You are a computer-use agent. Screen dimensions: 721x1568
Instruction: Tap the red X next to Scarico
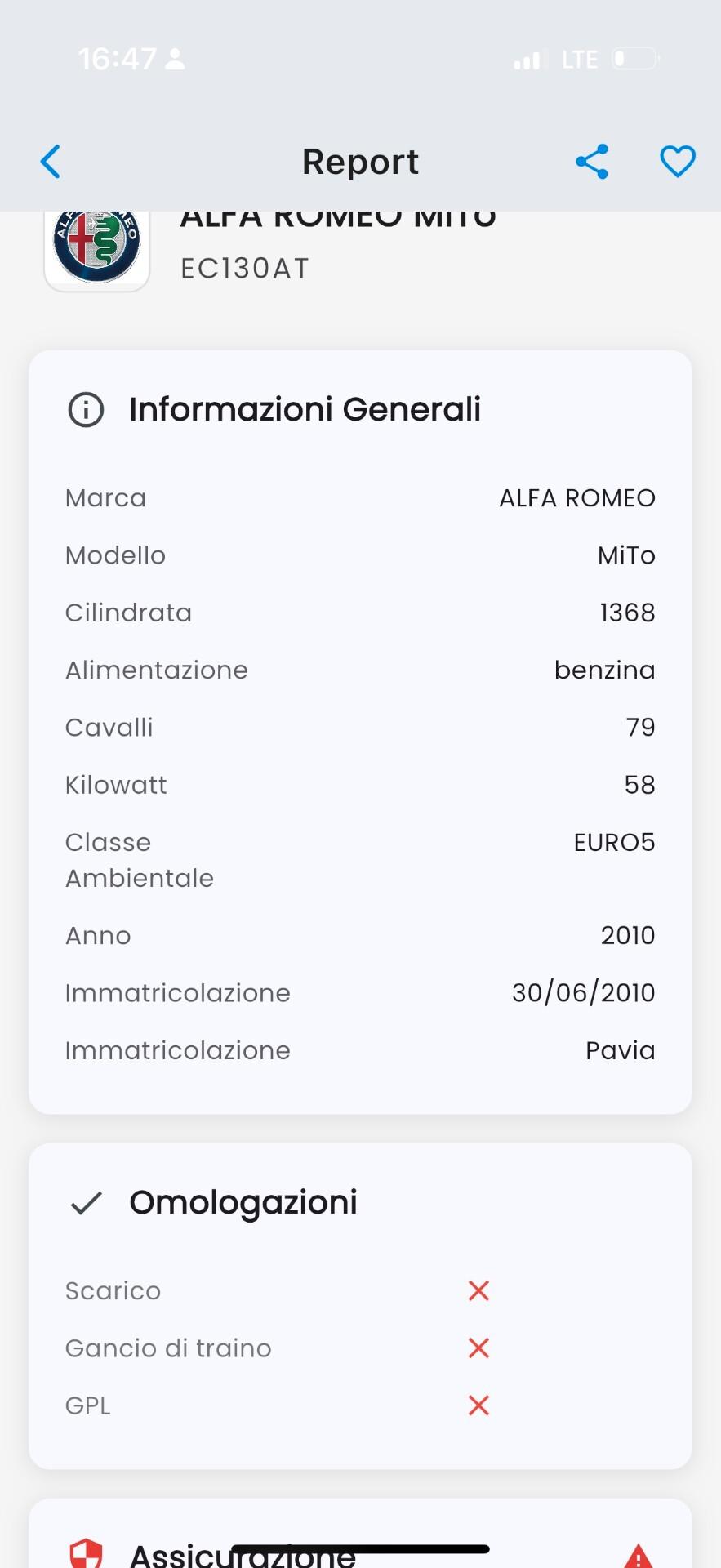coord(478,1290)
